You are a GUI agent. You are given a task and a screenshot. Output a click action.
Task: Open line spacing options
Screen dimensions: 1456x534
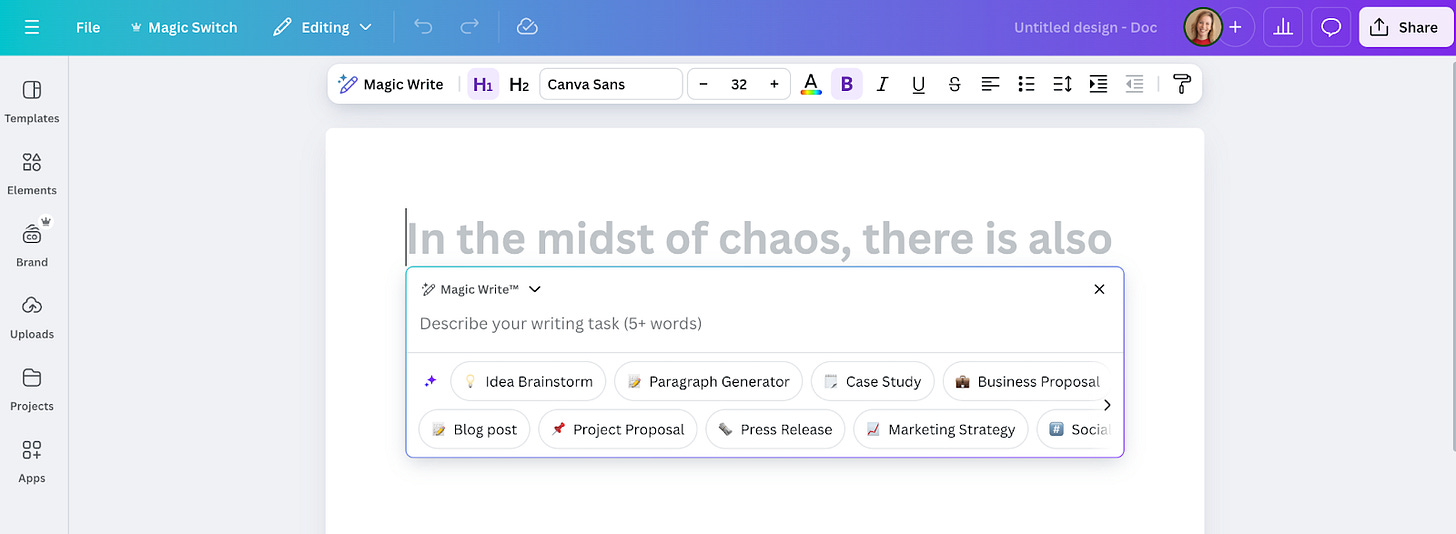point(1062,84)
